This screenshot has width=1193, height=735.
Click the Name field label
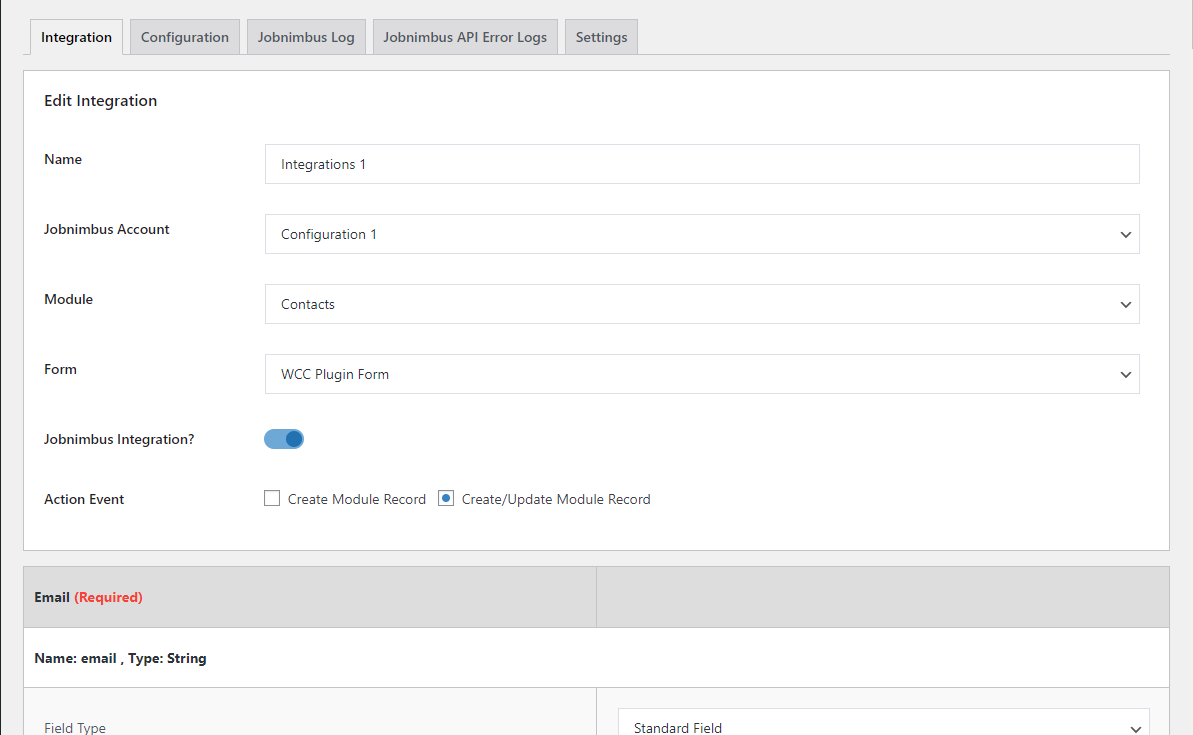point(63,159)
